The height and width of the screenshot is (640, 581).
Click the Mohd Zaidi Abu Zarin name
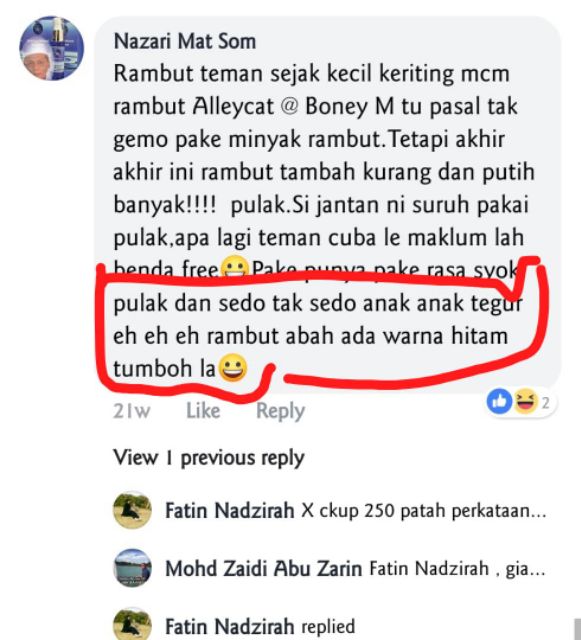[263, 568]
